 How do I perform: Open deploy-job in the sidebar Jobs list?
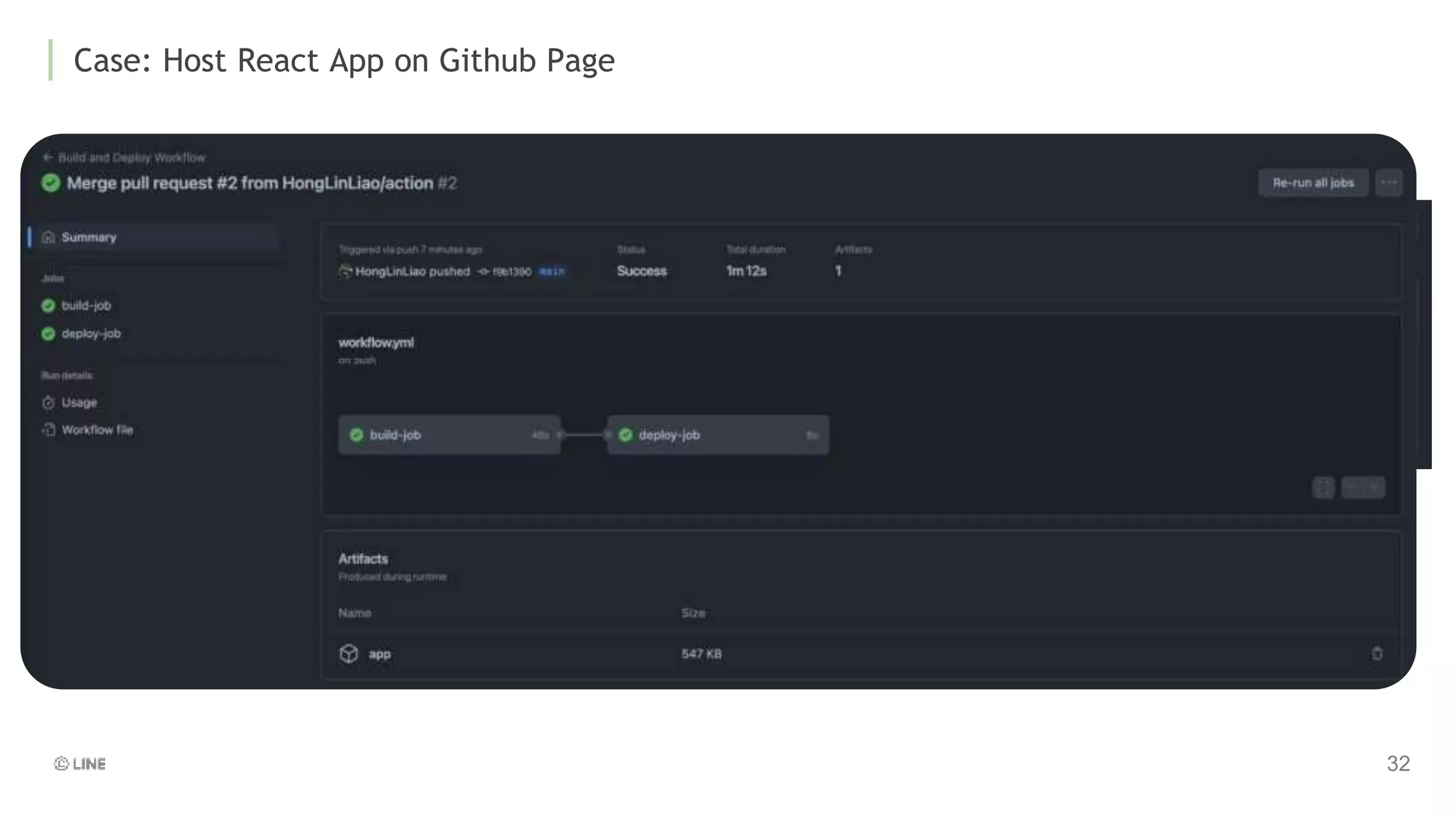tap(91, 333)
